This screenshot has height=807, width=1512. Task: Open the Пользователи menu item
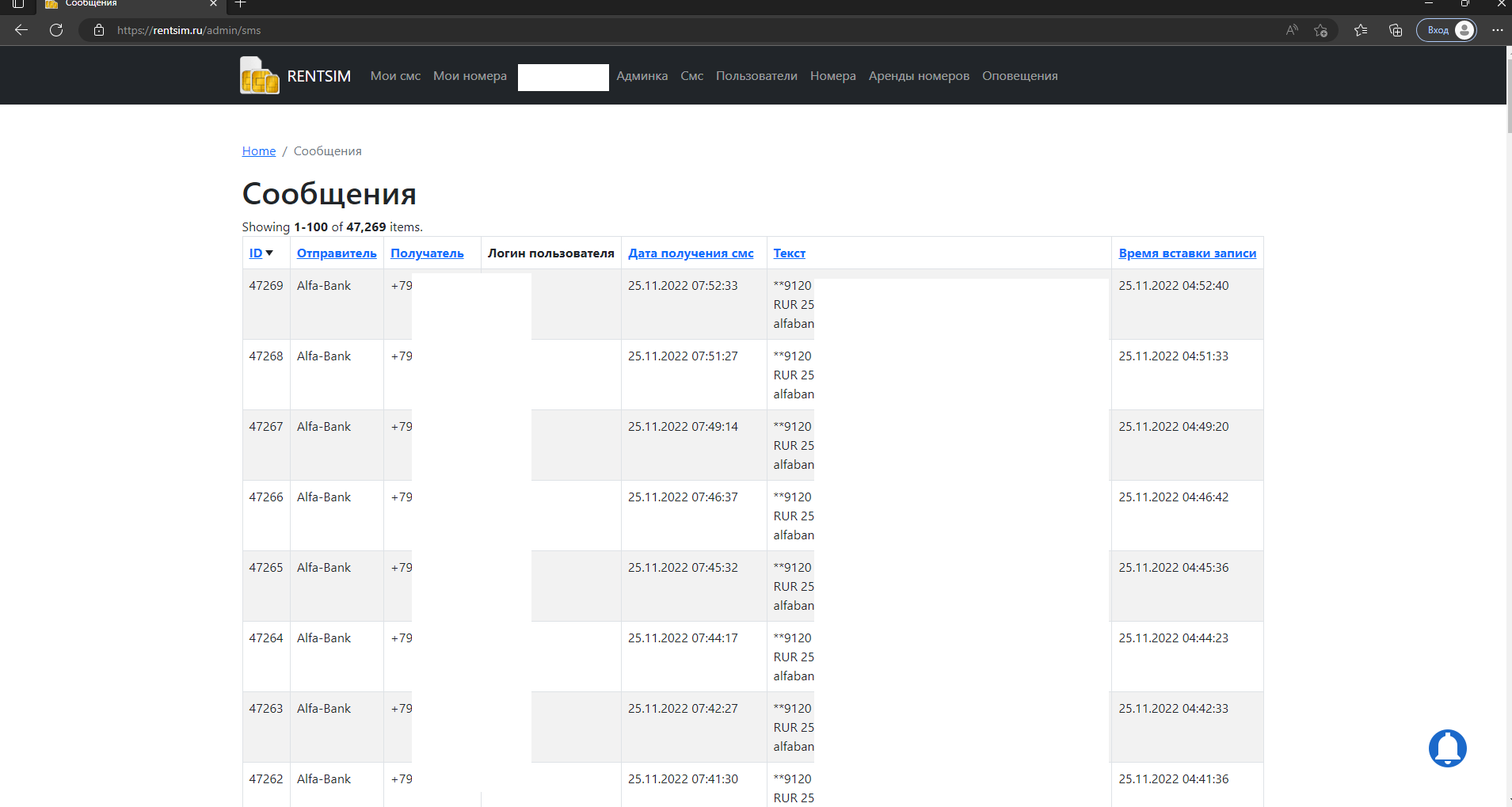[x=756, y=76]
